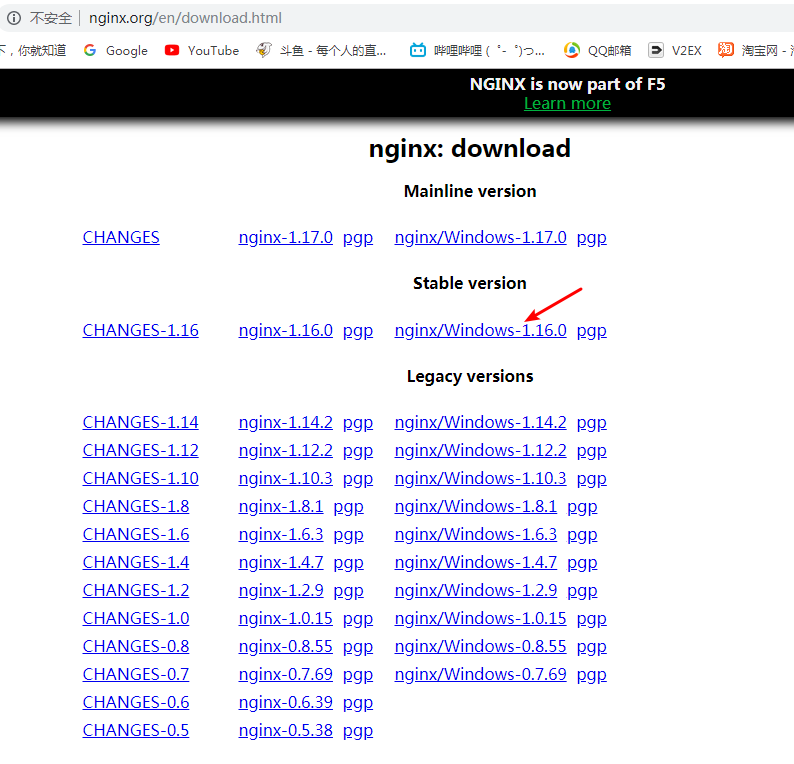This screenshot has height=764, width=794.
Task: Download nginx/Windows-0.8.55
Action: pyautogui.click(x=481, y=647)
